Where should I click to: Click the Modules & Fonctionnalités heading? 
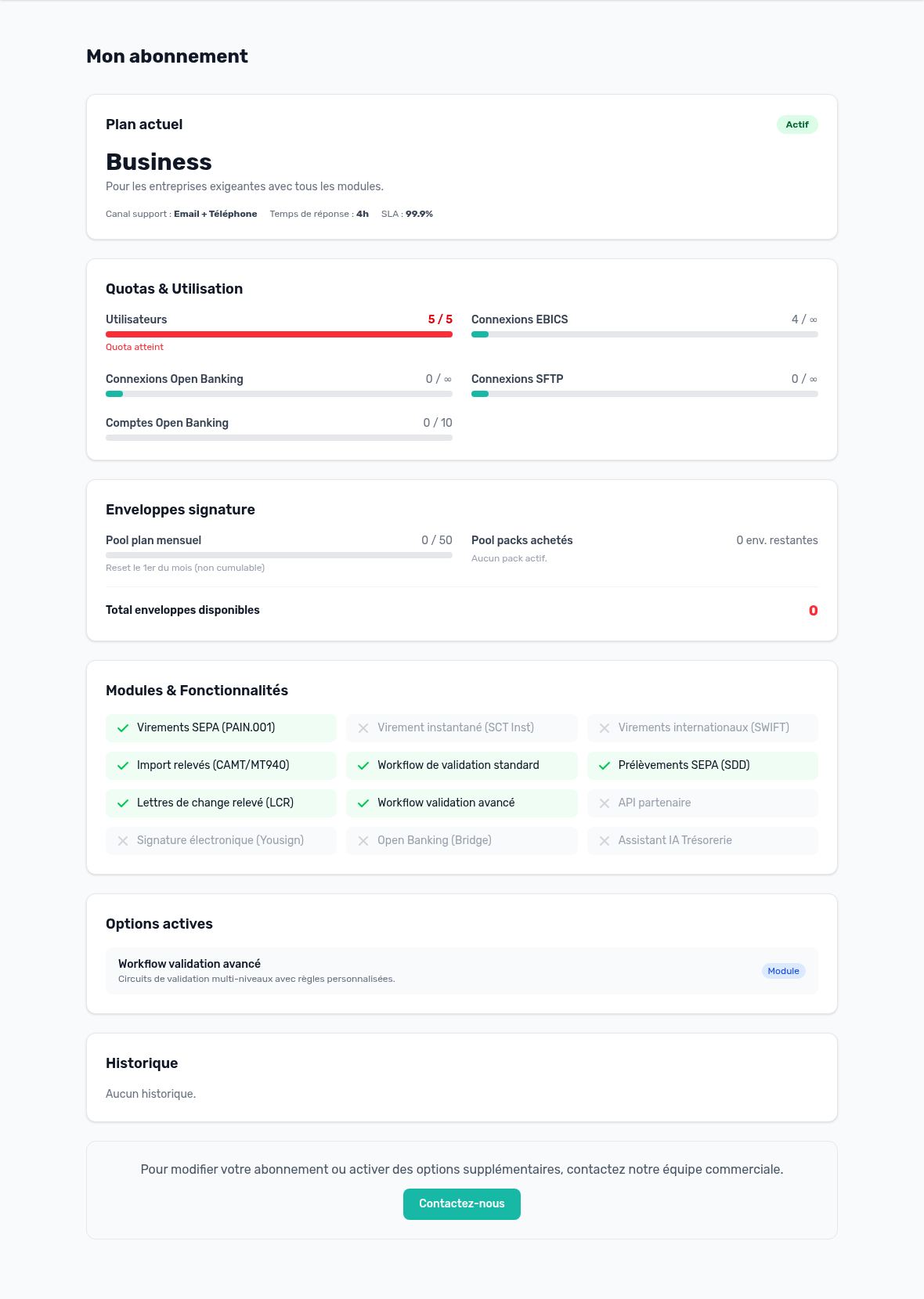tap(197, 691)
